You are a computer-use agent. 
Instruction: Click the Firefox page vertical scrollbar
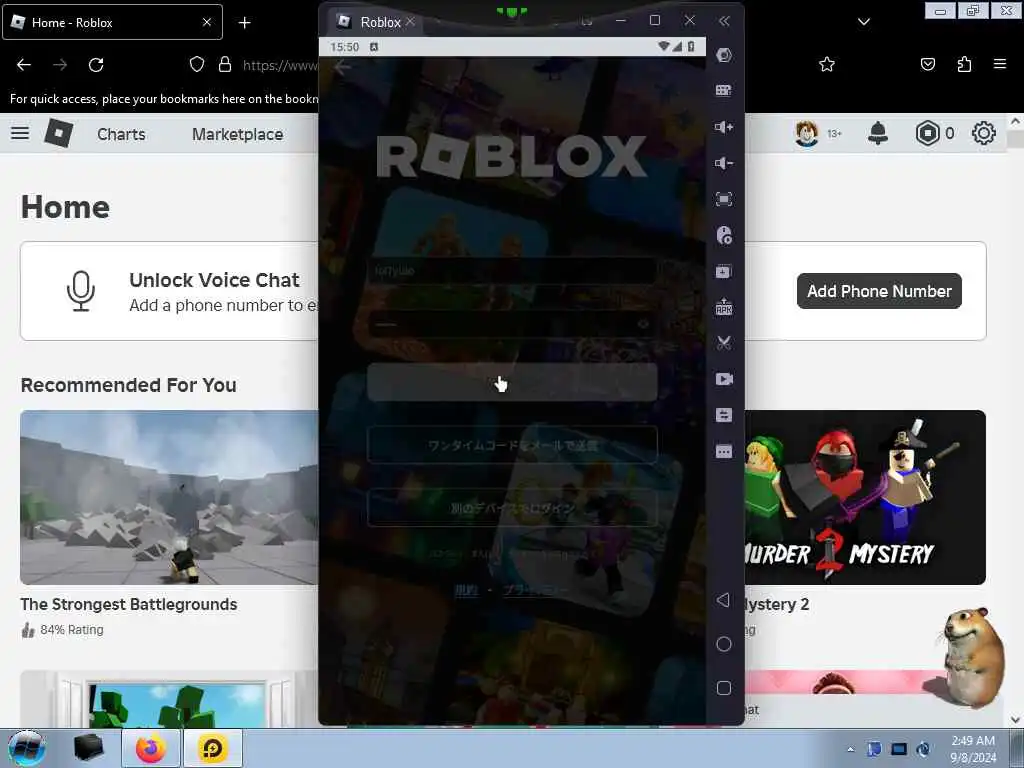pos(1016,421)
